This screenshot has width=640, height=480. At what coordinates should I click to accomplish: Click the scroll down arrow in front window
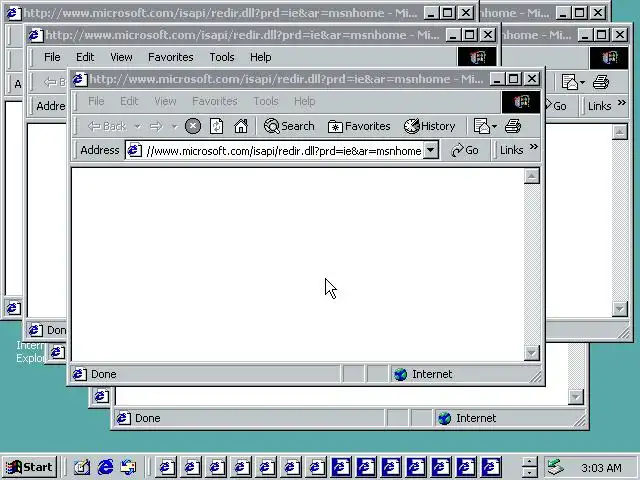pyautogui.click(x=531, y=353)
